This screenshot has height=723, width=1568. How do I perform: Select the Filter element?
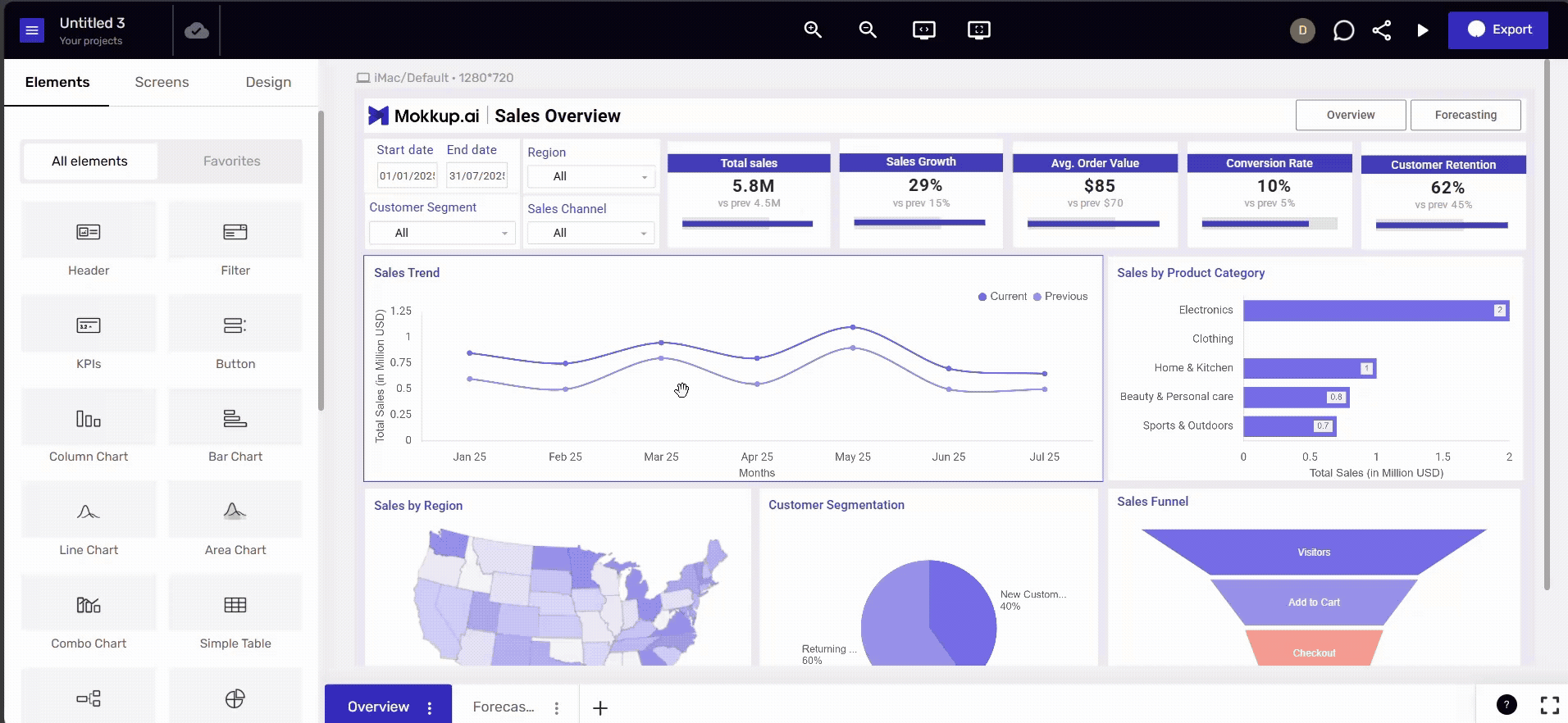point(235,241)
